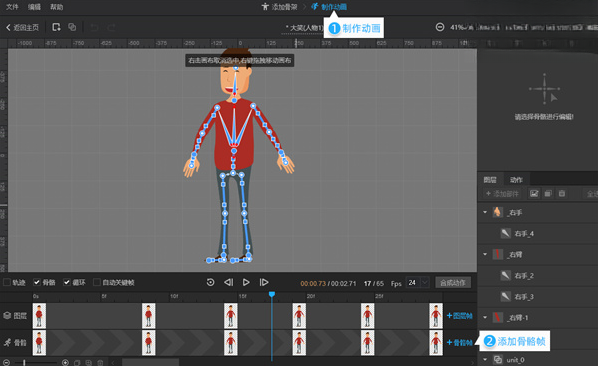This screenshot has width=598, height=366.
Task: Collapse the _右臂-1 layer group
Action: tap(485, 317)
